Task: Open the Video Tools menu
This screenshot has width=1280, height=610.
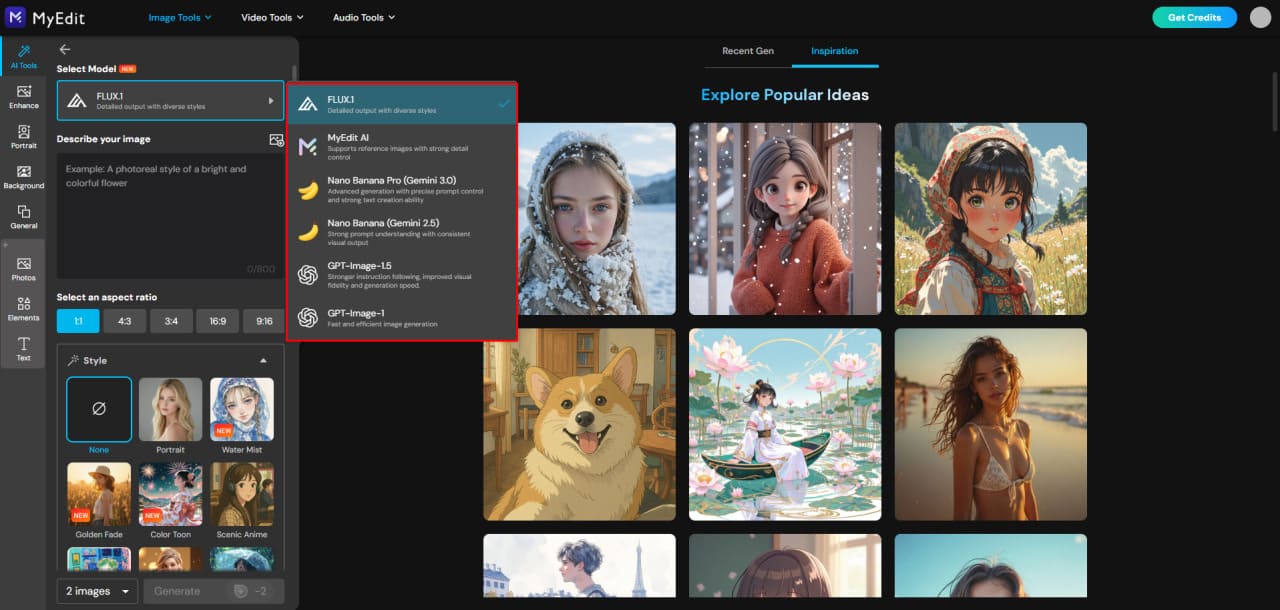Action: [271, 17]
